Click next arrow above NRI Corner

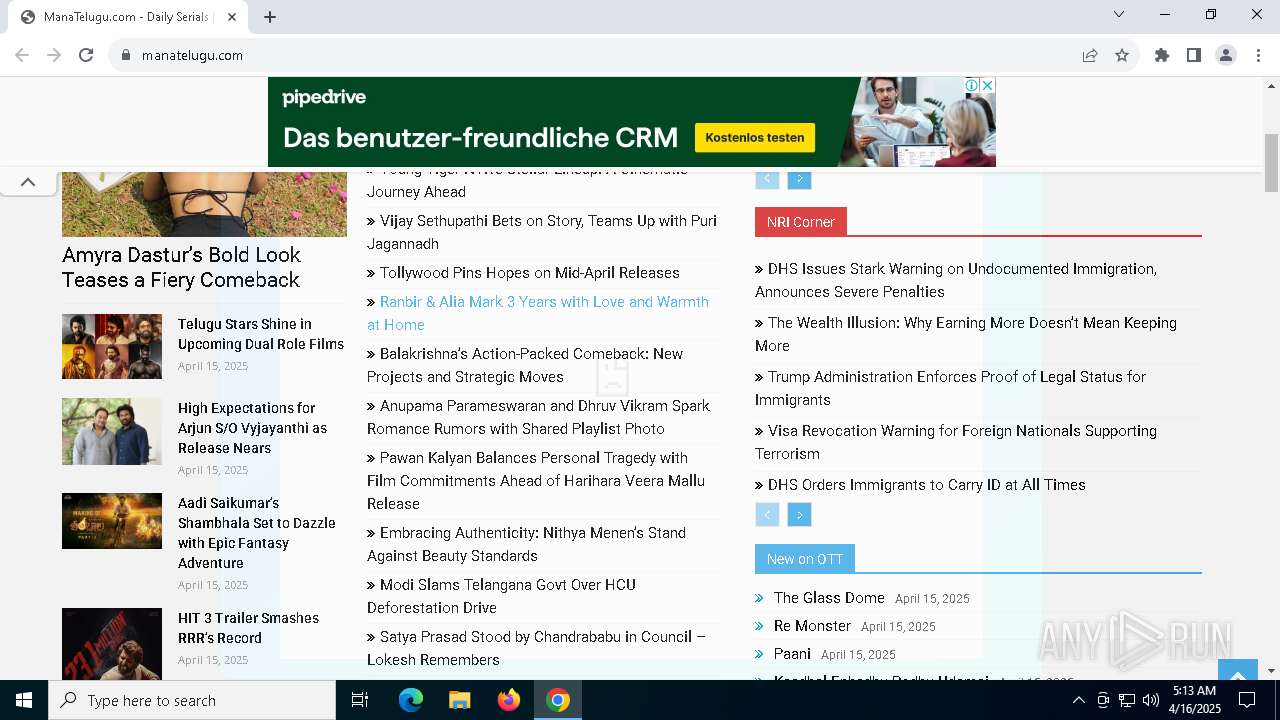pyautogui.click(x=799, y=179)
